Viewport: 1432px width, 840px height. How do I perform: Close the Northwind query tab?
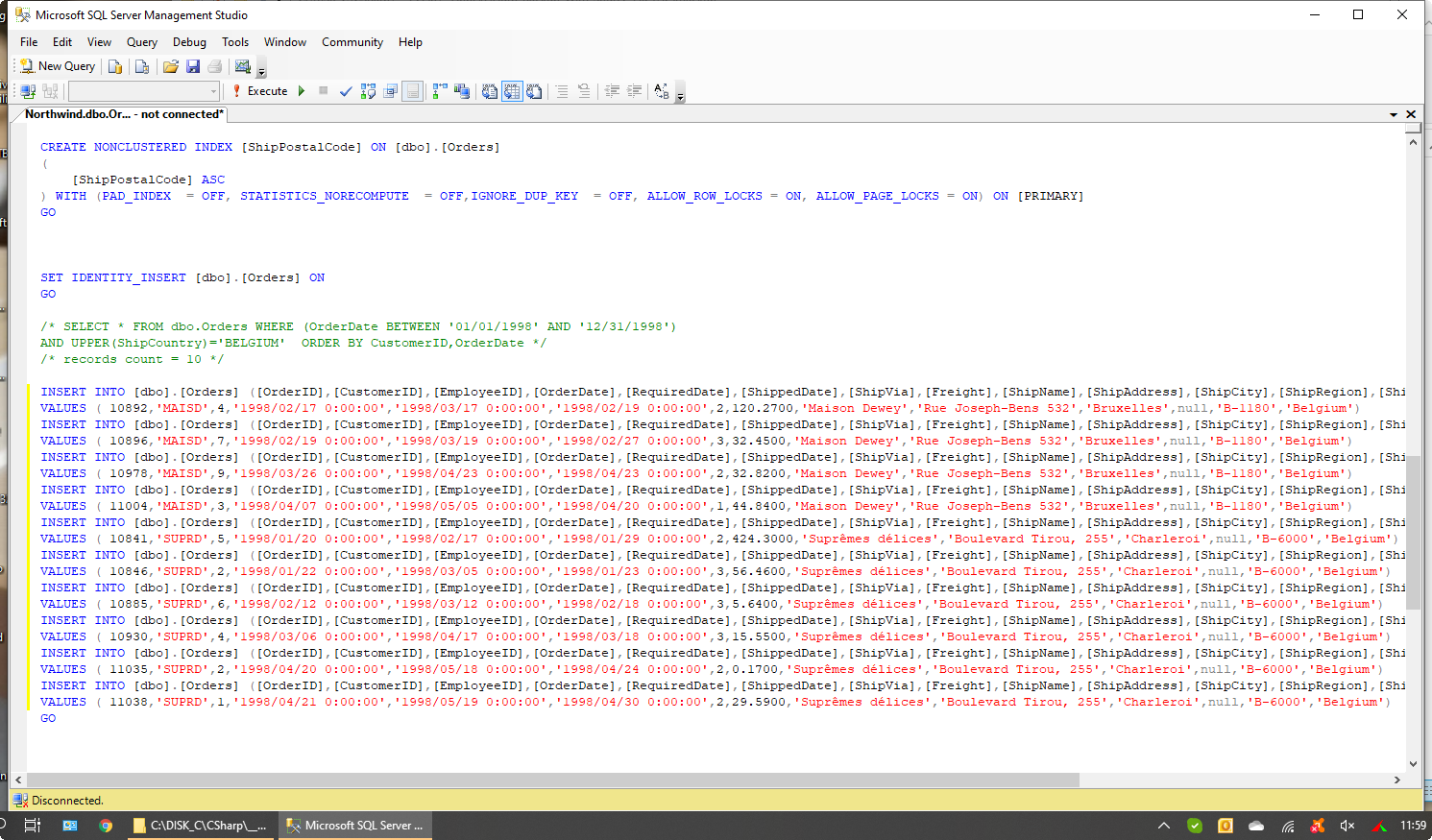1411,114
